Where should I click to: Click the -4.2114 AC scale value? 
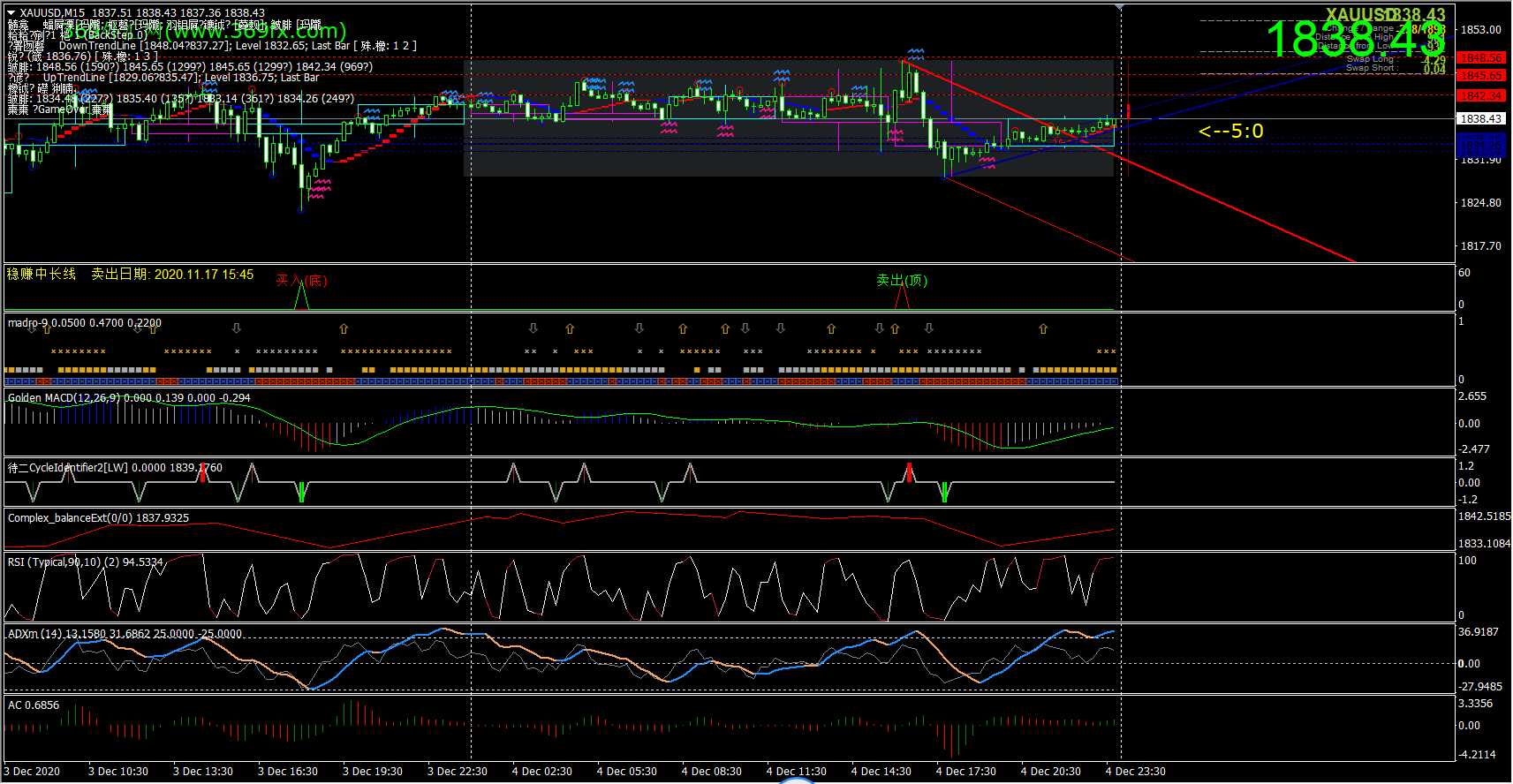coord(1477,755)
